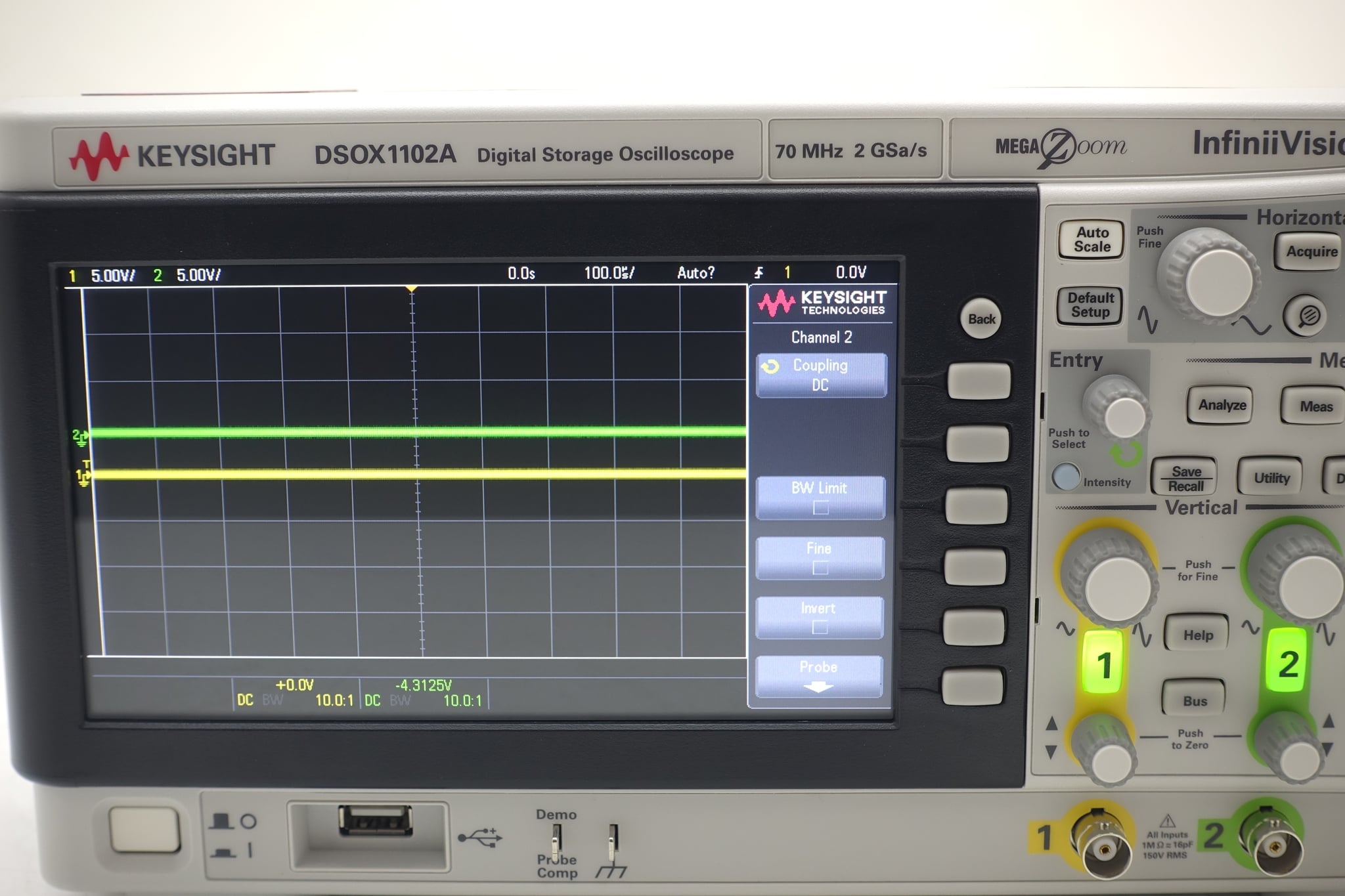Click the Keysight Technologies logo on screen
The width and height of the screenshot is (1345, 896).
822,303
